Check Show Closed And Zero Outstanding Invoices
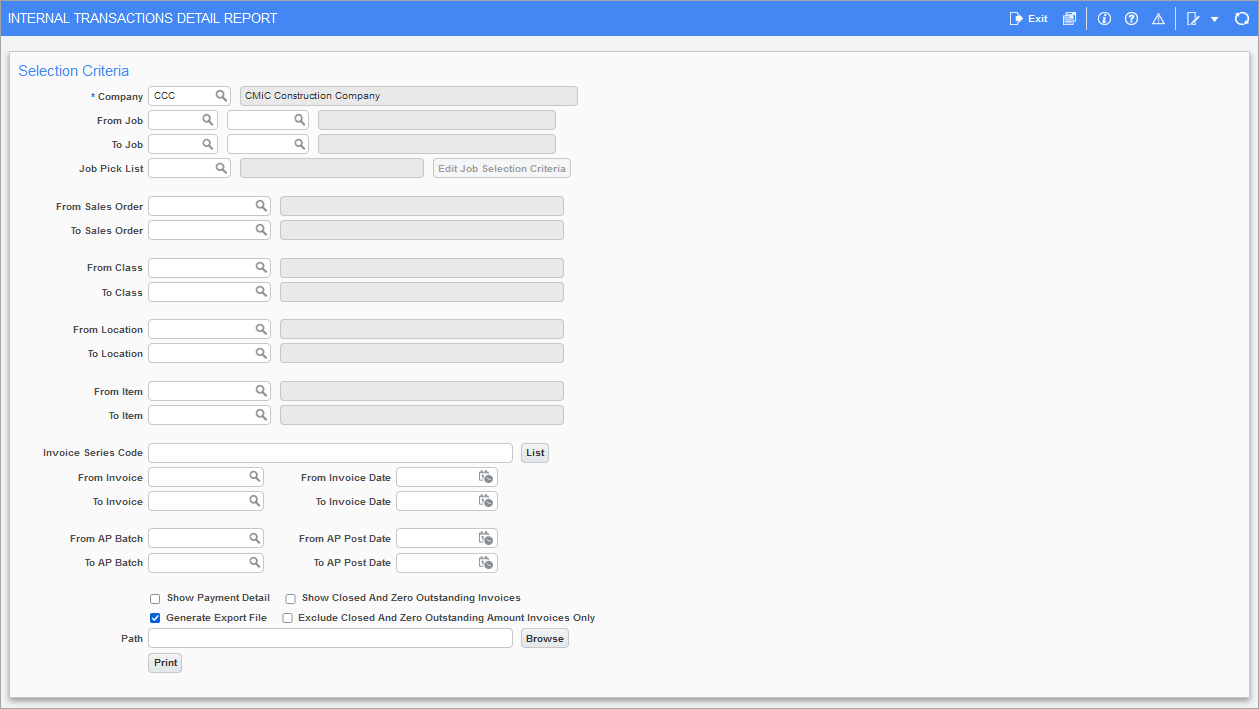The image size is (1259, 709). click(x=290, y=598)
